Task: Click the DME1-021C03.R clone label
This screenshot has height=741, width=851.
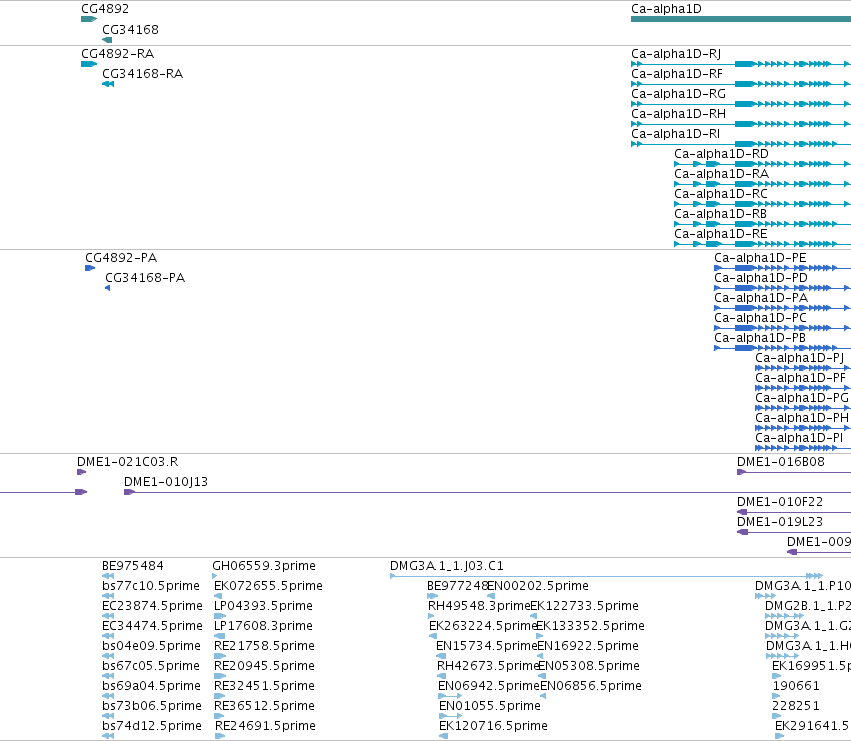Action: pos(128,462)
